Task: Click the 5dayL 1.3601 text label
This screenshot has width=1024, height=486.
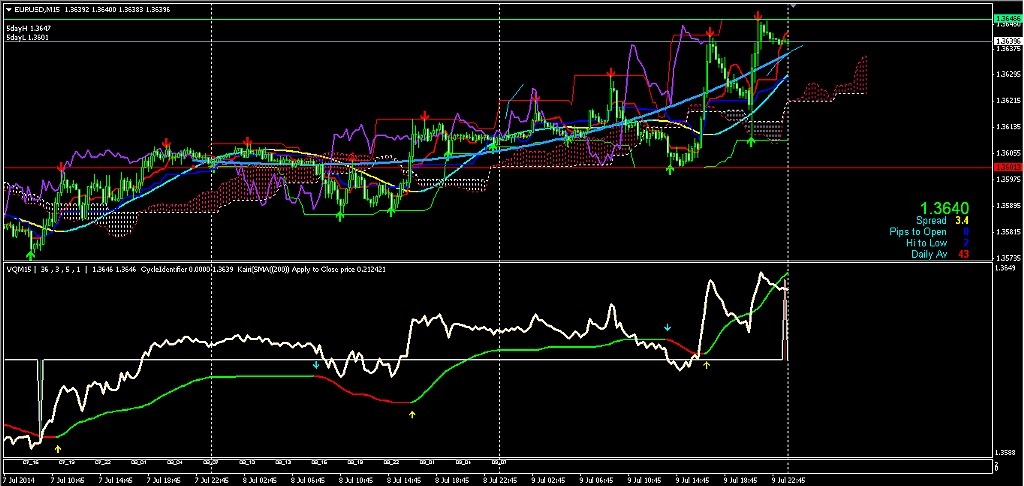Action: click(x=28, y=37)
